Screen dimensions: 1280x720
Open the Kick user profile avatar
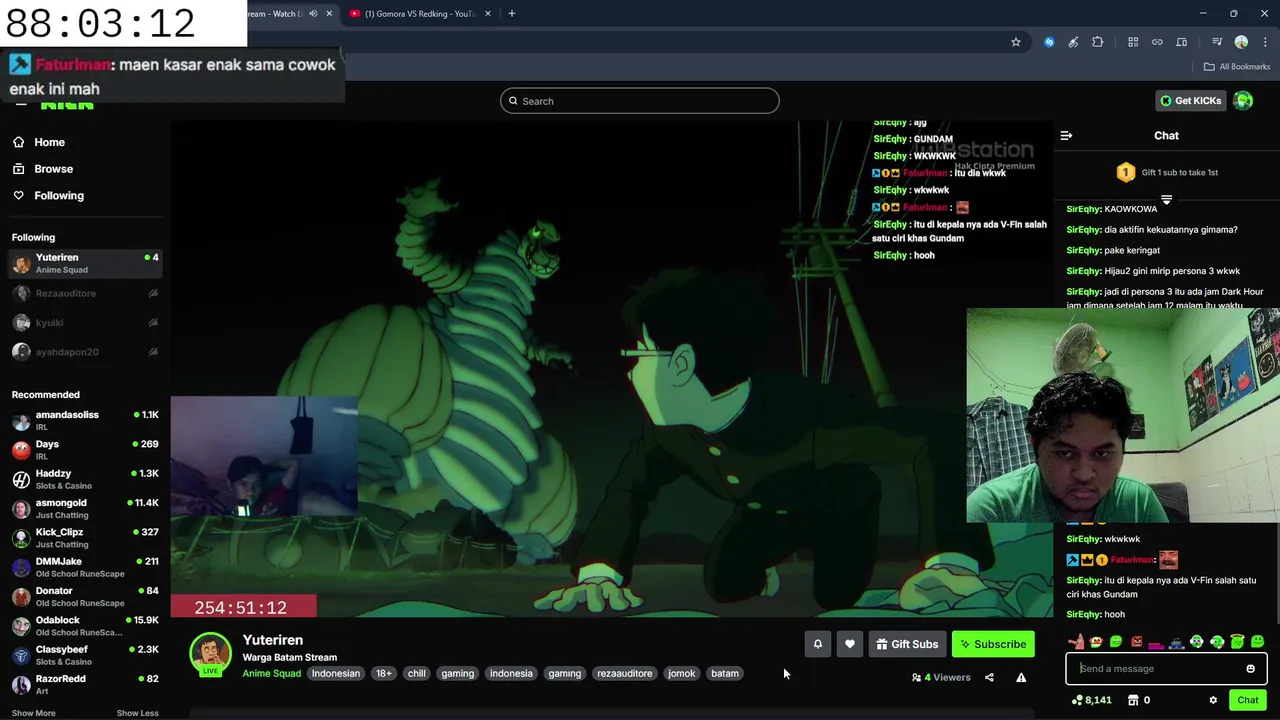(1243, 100)
